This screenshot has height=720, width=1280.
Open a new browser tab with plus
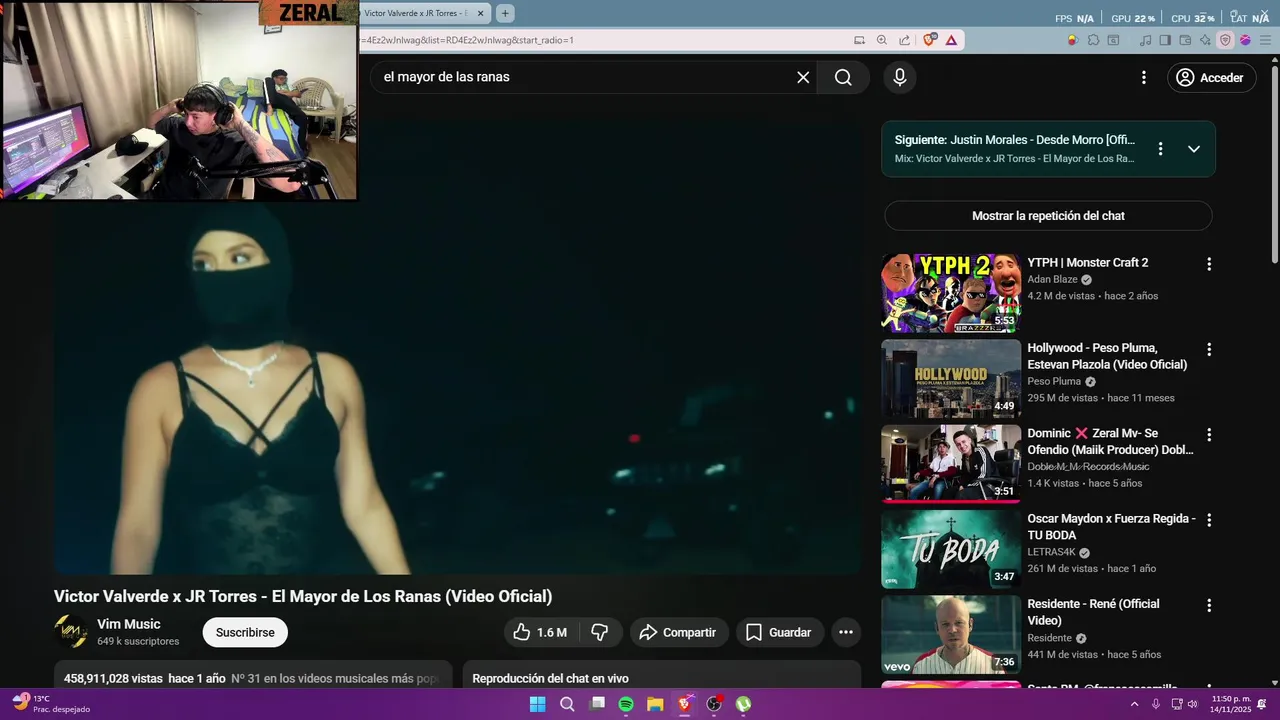tap(505, 13)
